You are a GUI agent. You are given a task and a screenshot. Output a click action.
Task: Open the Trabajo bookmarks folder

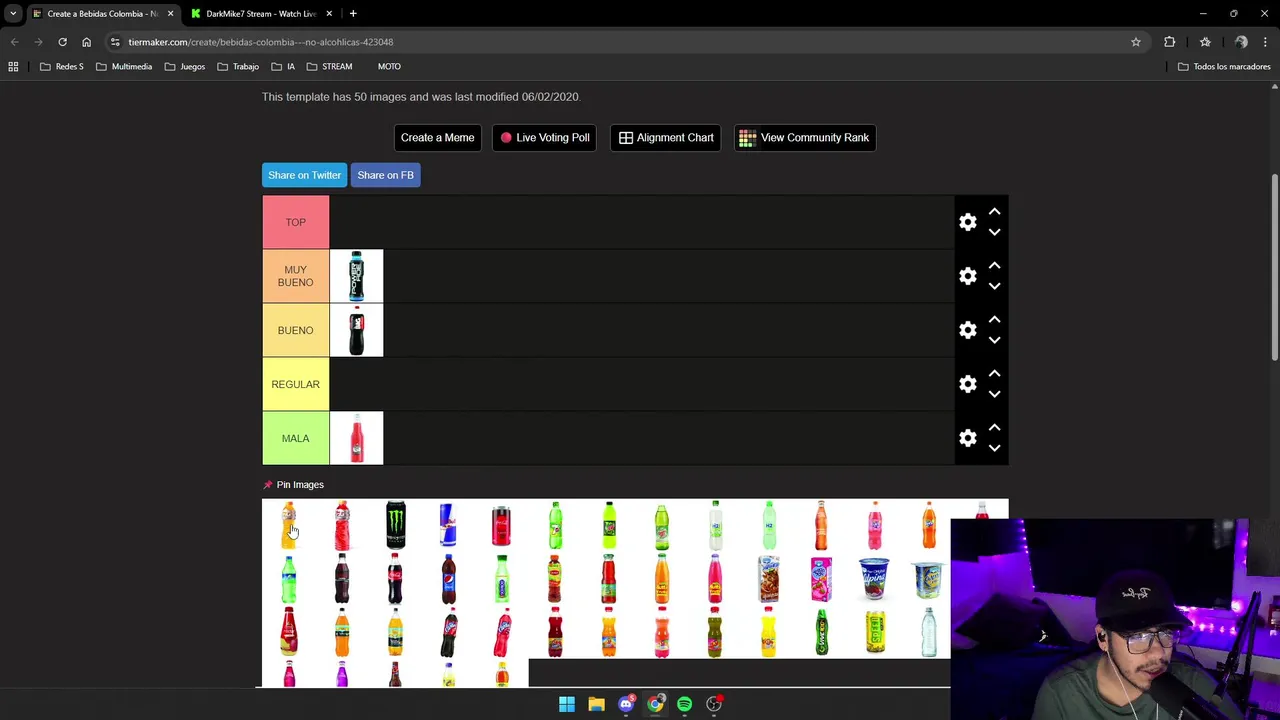coord(238,66)
